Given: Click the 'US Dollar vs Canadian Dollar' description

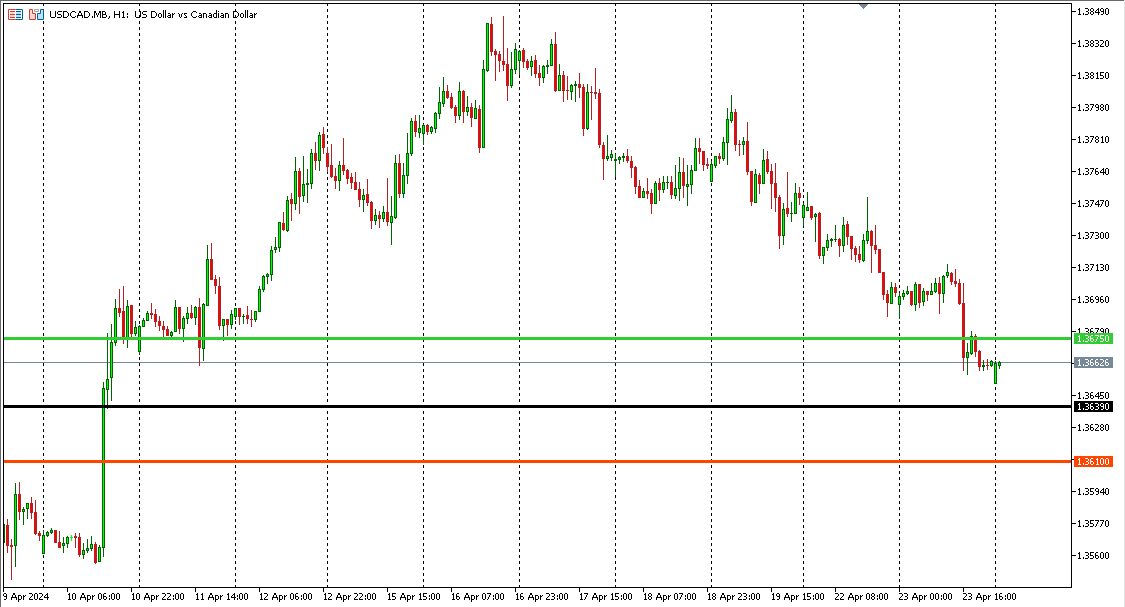Looking at the screenshot, I should 196,14.
